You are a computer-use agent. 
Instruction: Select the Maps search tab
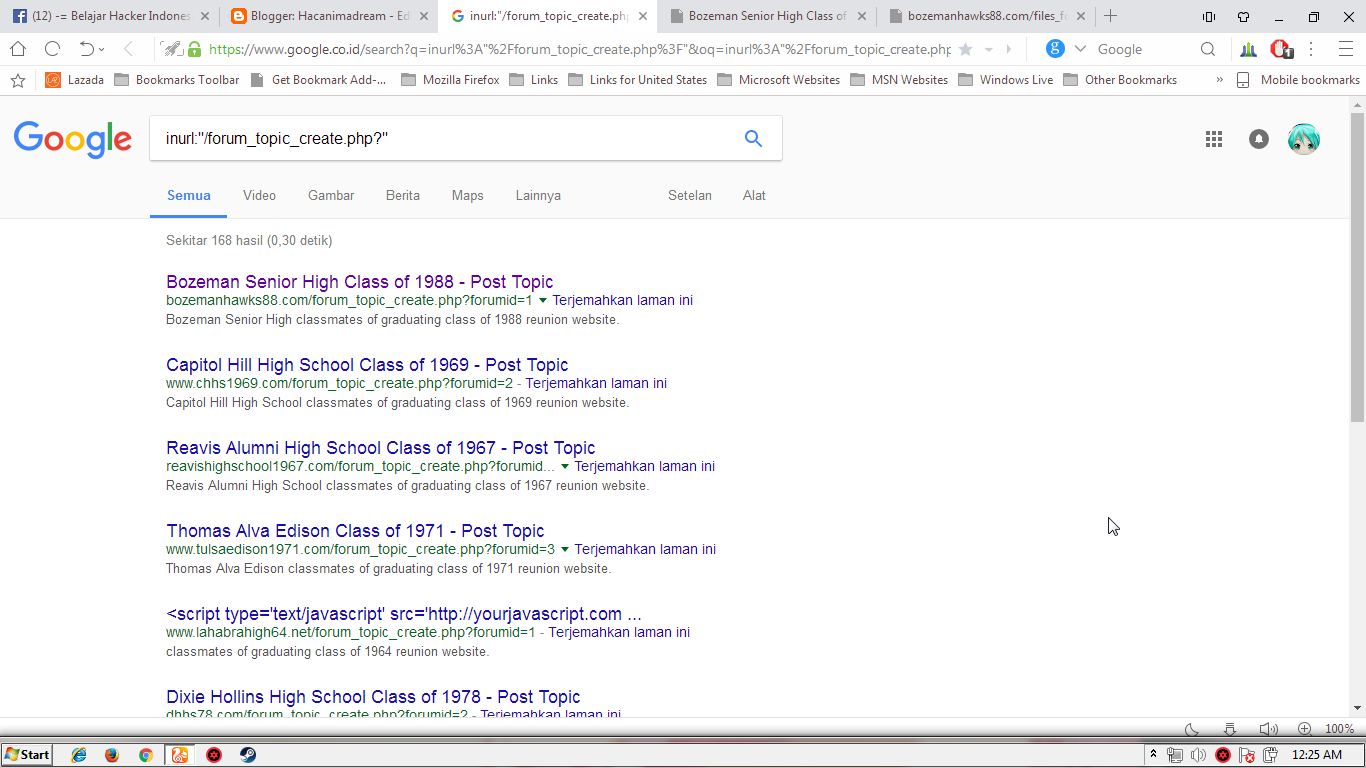pyautogui.click(x=467, y=195)
